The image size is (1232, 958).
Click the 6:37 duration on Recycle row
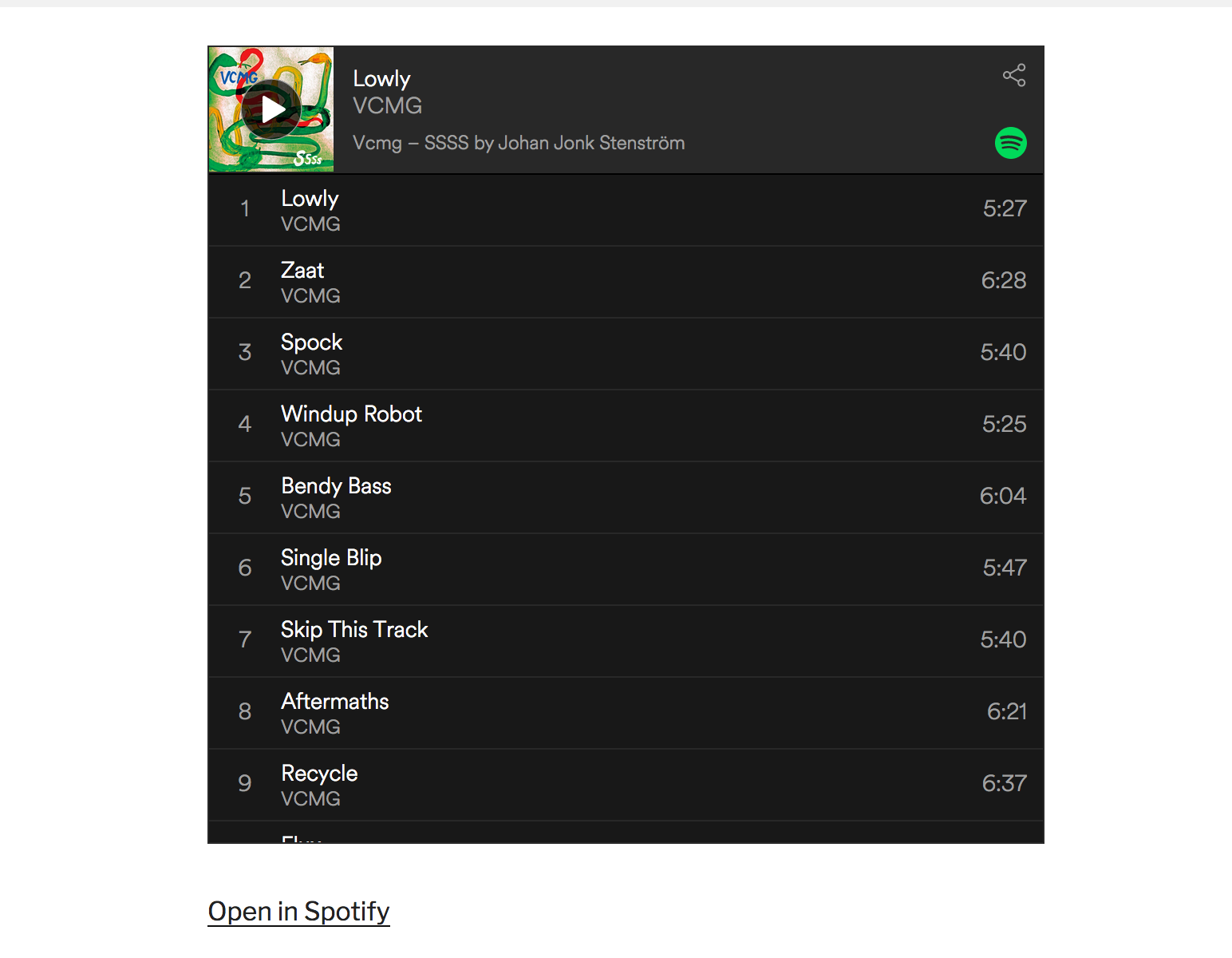(x=1004, y=783)
